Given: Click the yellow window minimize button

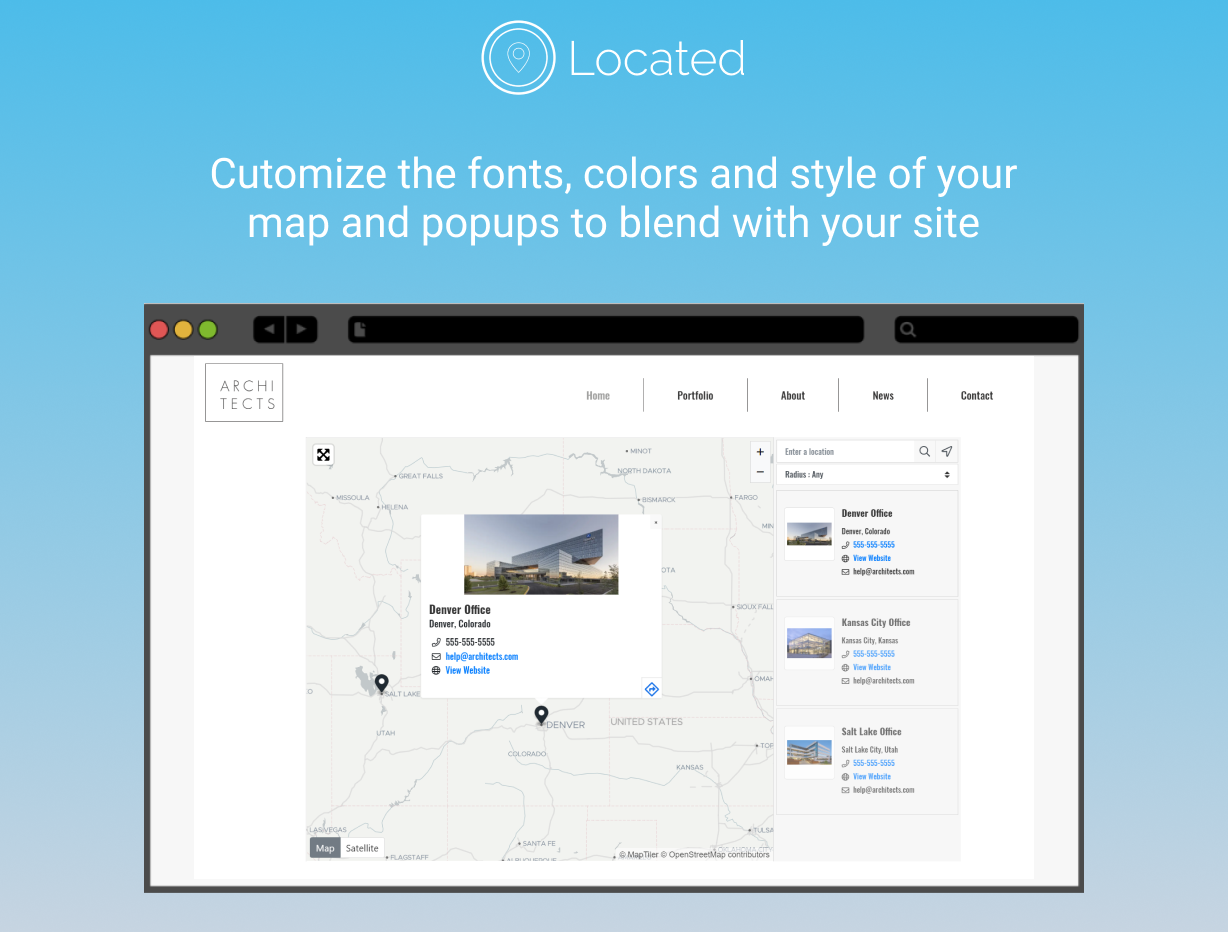Looking at the screenshot, I should 183,329.
